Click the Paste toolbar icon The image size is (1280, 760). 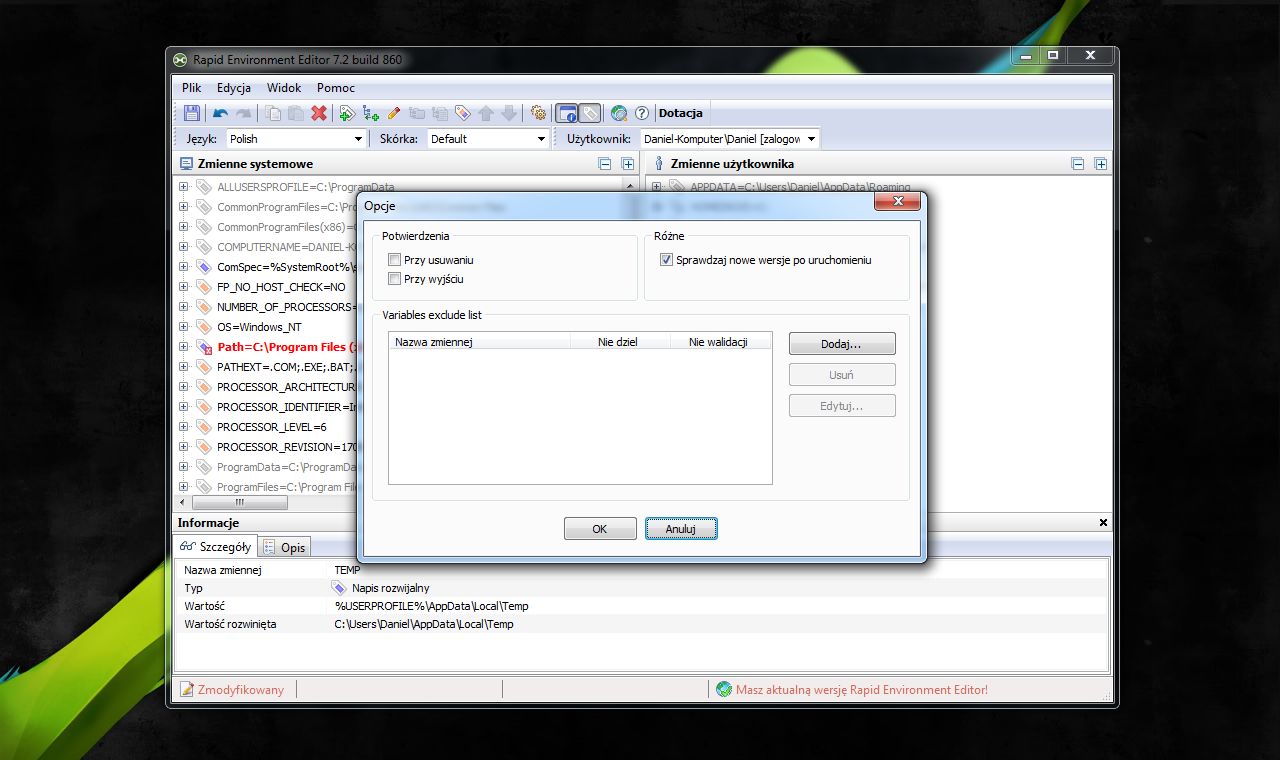click(296, 113)
